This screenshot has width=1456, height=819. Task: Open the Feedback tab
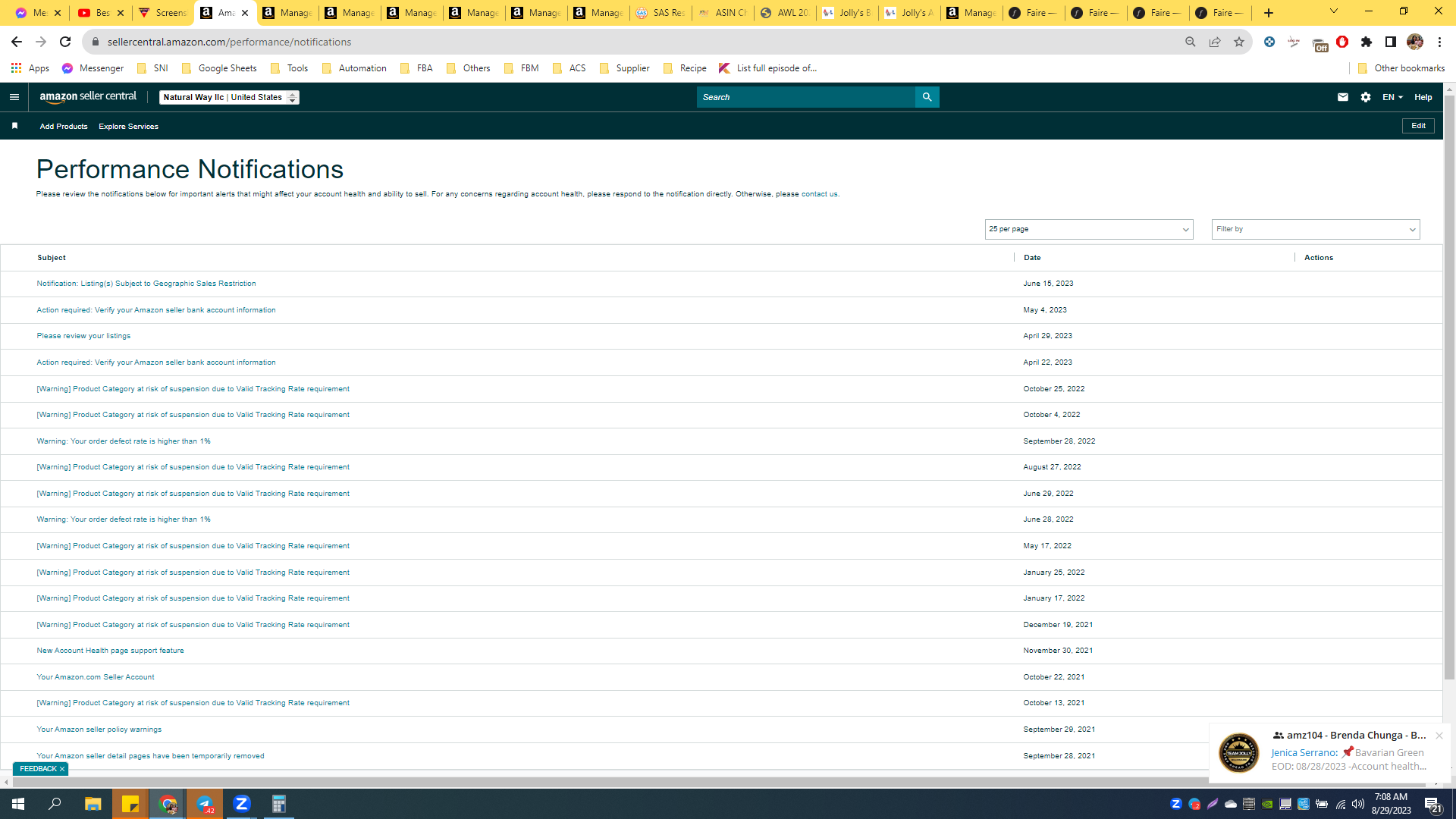(x=38, y=769)
